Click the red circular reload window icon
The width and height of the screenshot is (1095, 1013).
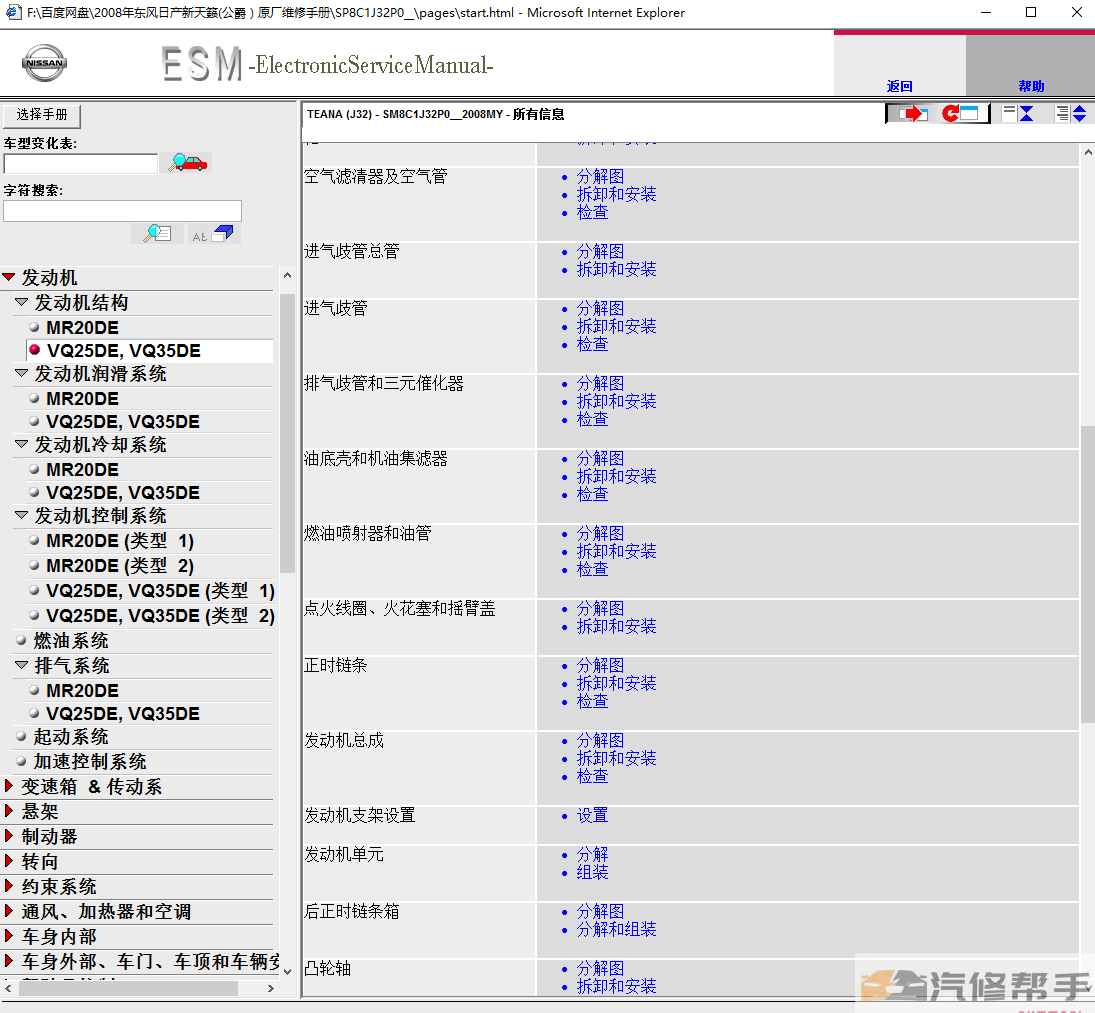(x=960, y=113)
